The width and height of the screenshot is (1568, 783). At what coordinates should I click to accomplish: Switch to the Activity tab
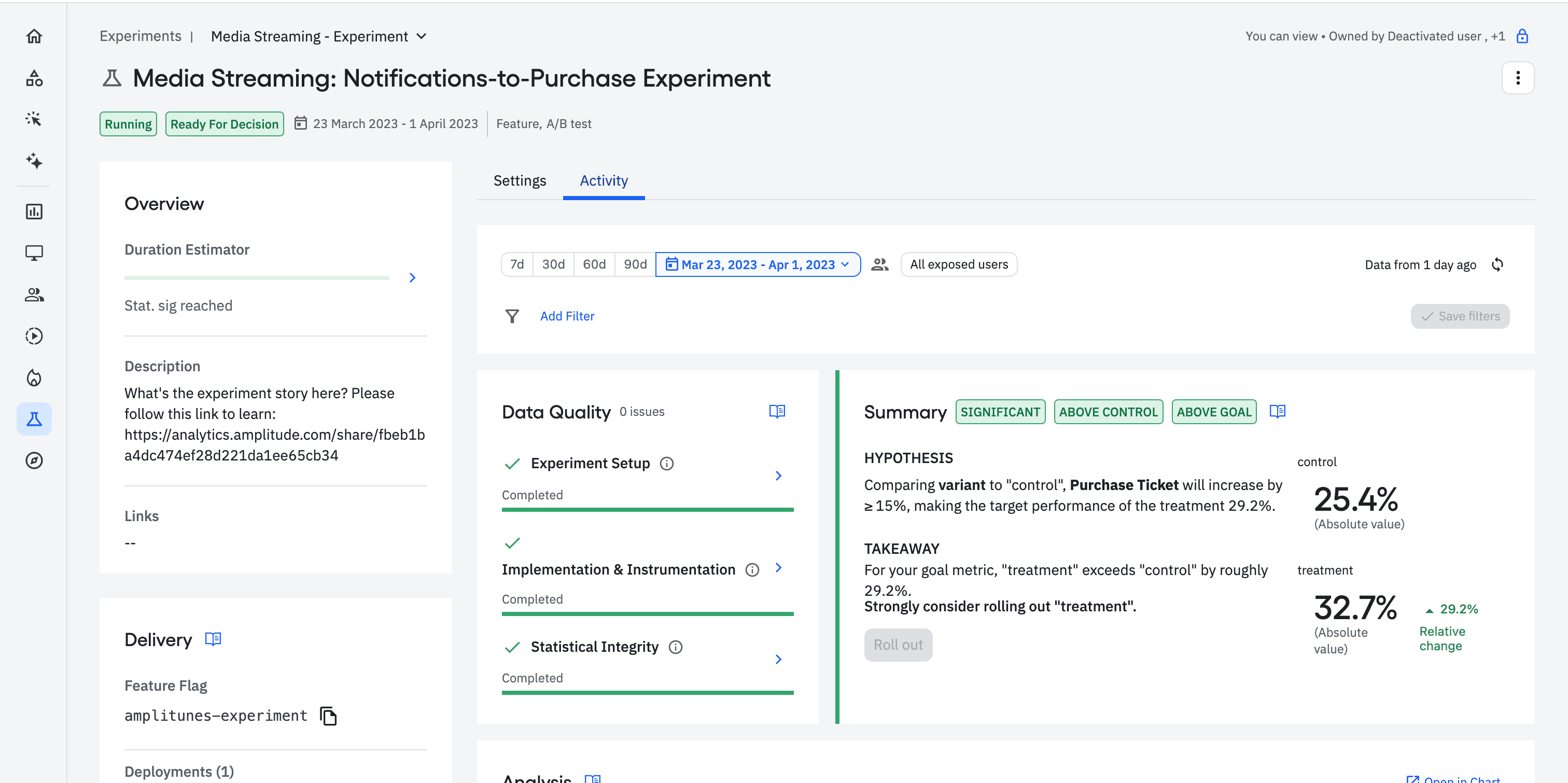coord(603,180)
